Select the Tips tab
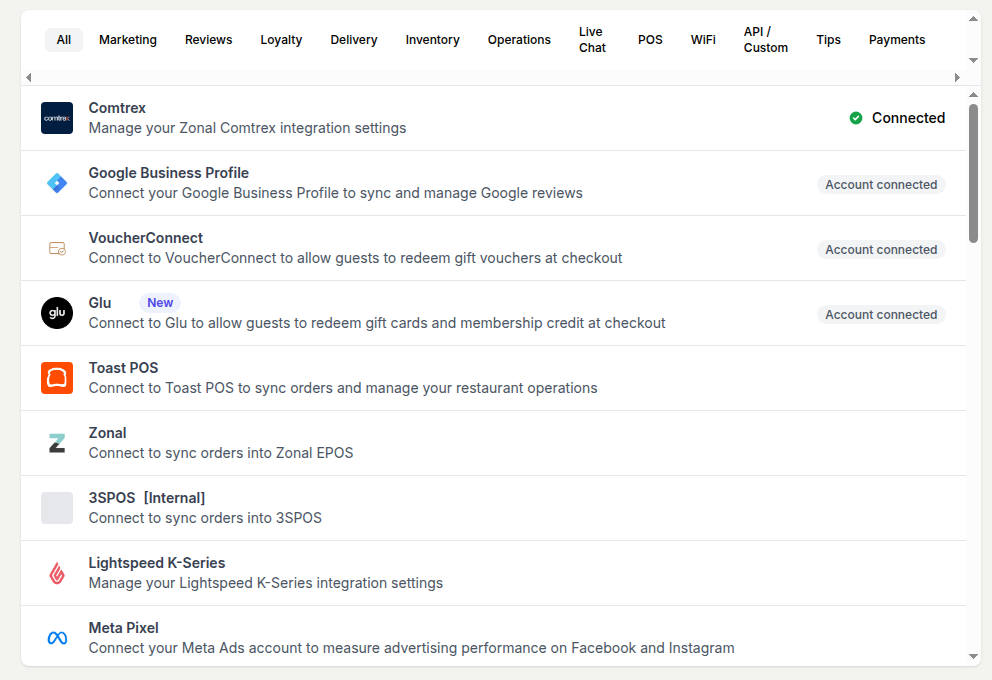992x680 pixels. [x=829, y=40]
